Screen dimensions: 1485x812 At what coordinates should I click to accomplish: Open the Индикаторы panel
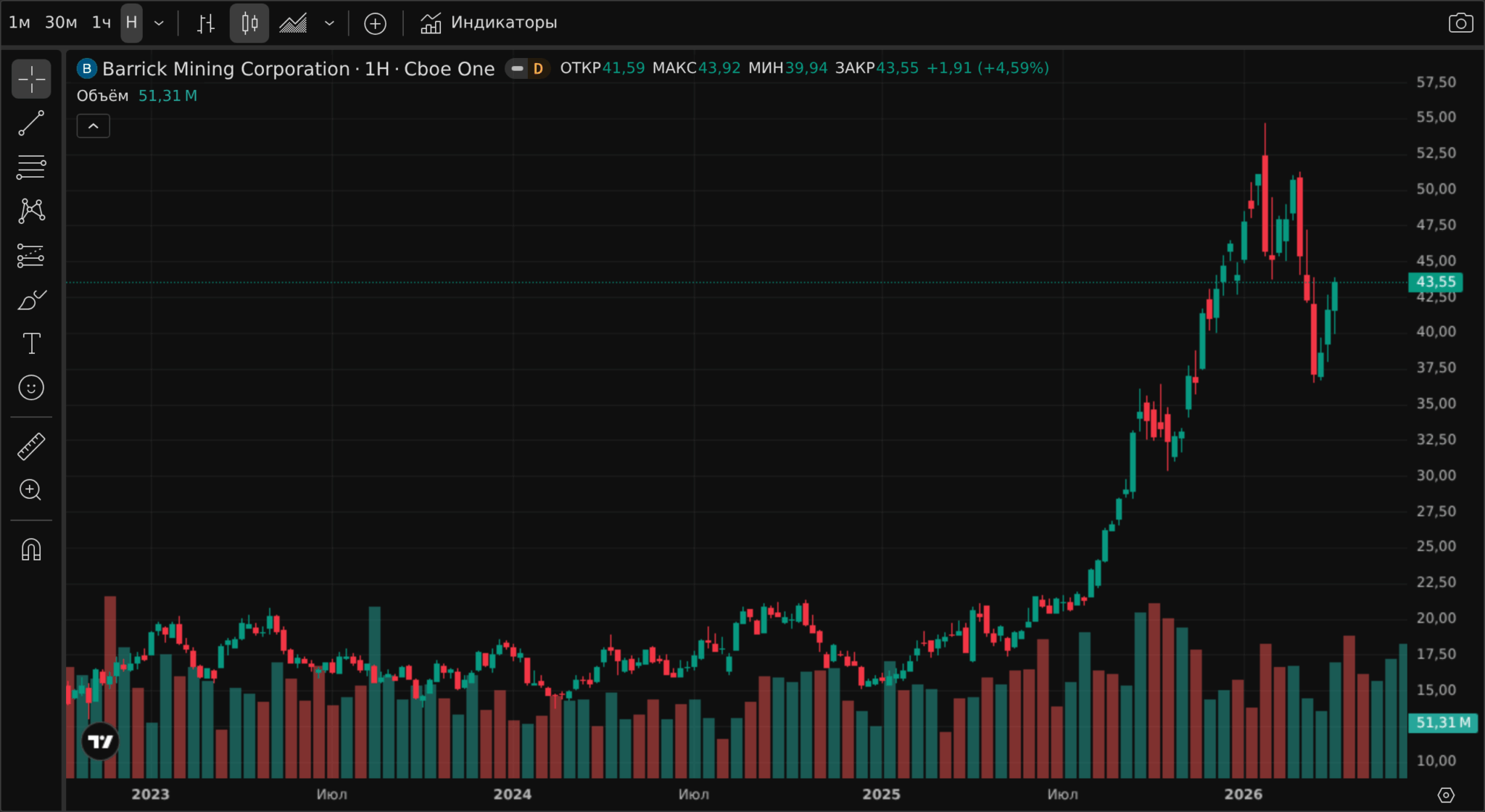pos(489,23)
